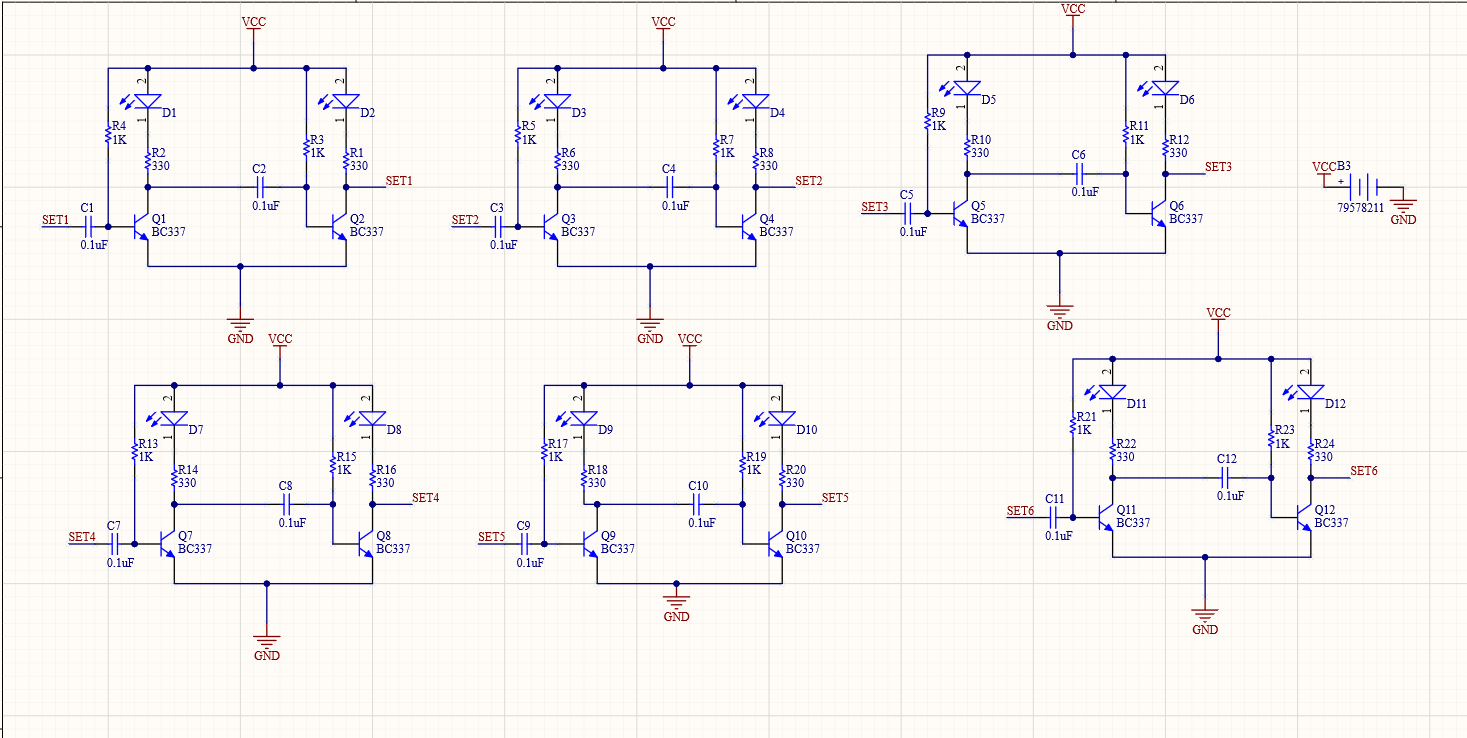Select resistor R24 symbol
Image resolution: width=1467 pixels, height=738 pixels.
pyautogui.click(x=1310, y=451)
